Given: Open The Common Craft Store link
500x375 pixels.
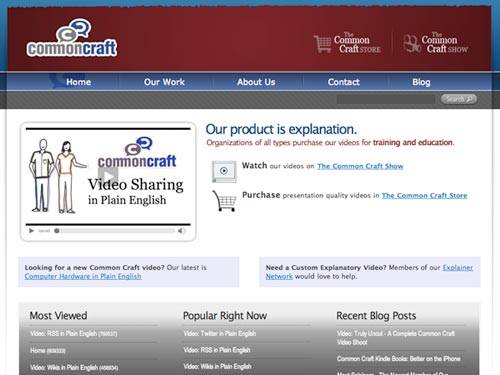Looking at the screenshot, I should pyautogui.click(x=424, y=195).
